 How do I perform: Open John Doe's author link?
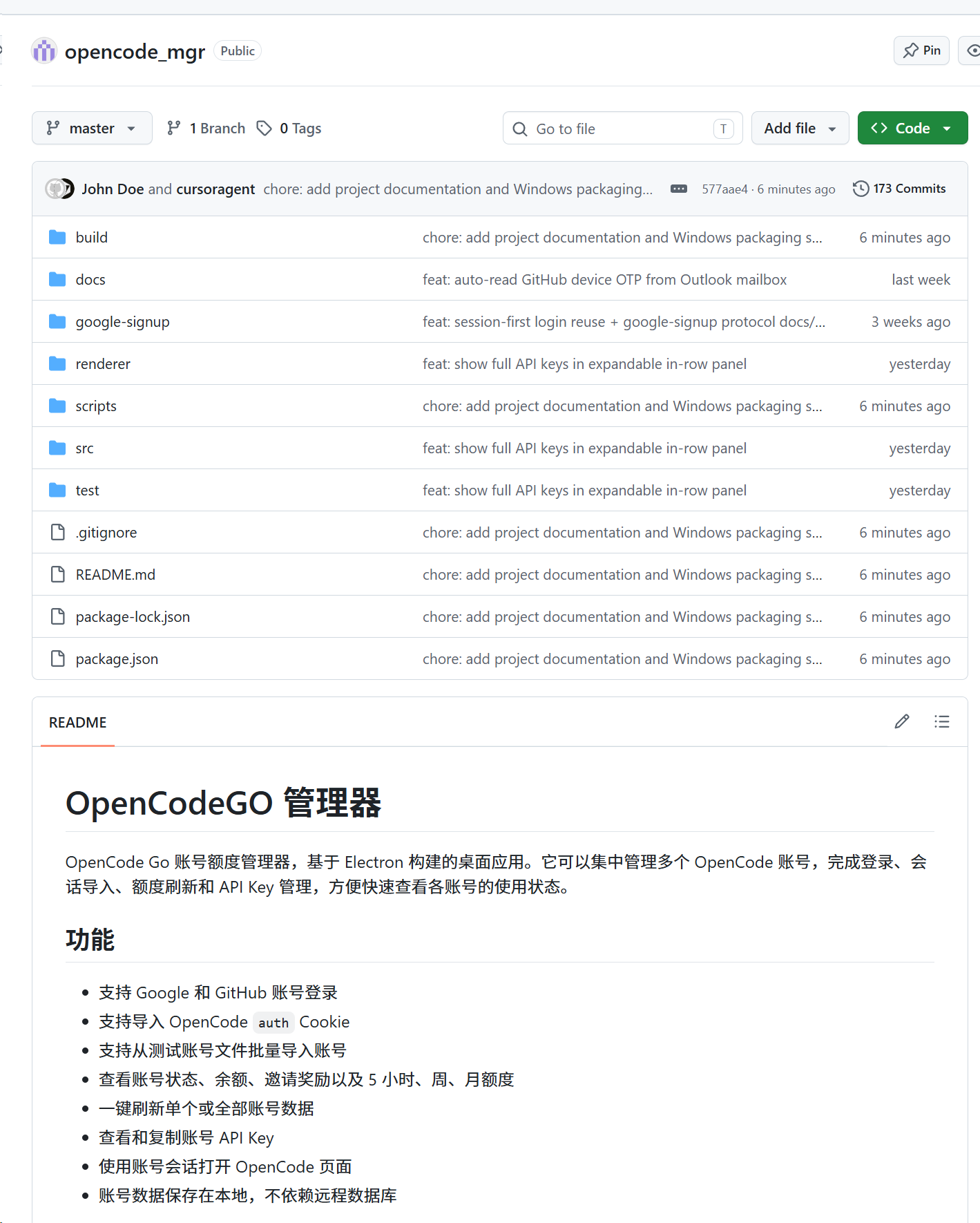[113, 189]
